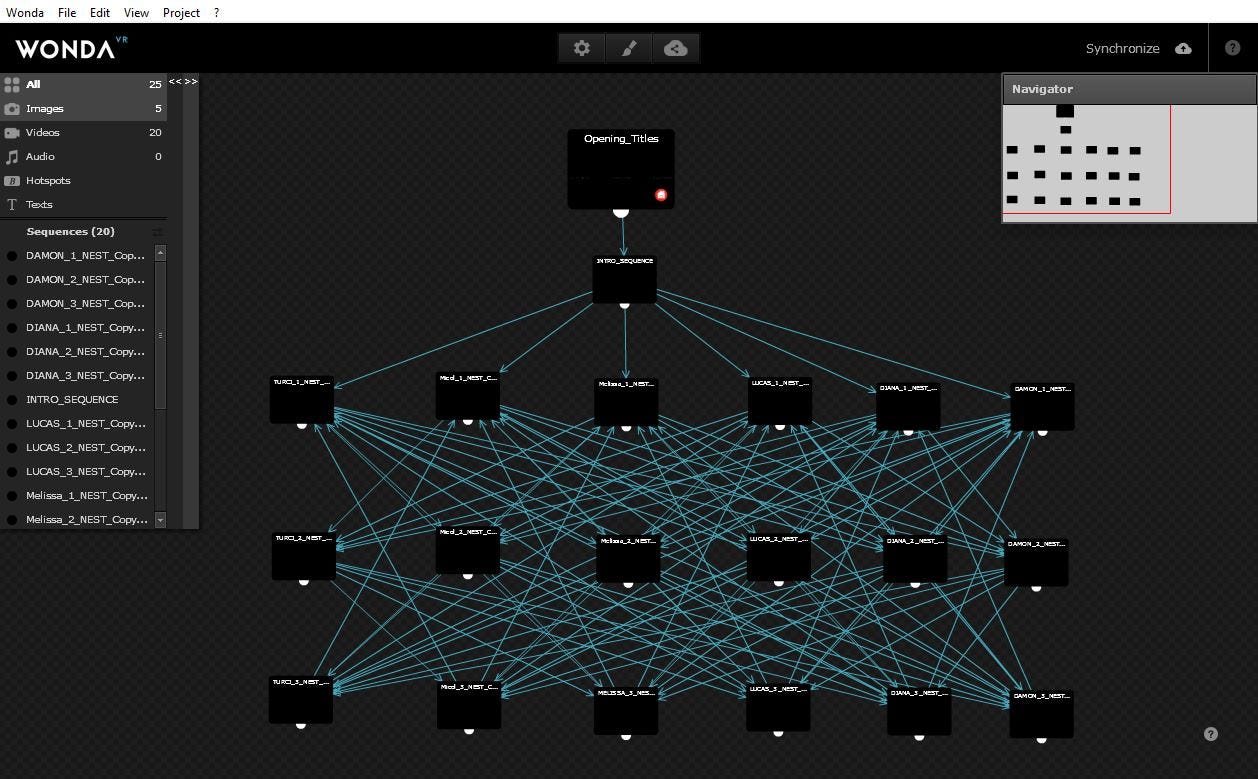The width and height of the screenshot is (1258, 779).
Task: Click the Hotspots B icon
Action: pyautogui.click(x=12, y=180)
